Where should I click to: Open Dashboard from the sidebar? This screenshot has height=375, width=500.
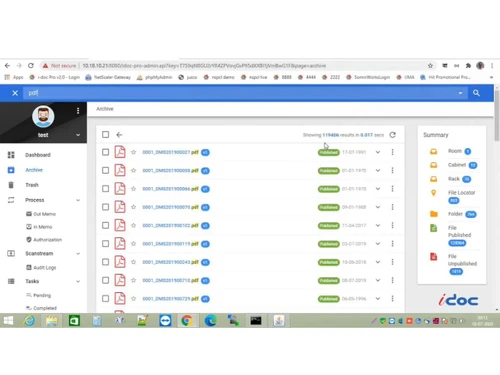[38, 155]
